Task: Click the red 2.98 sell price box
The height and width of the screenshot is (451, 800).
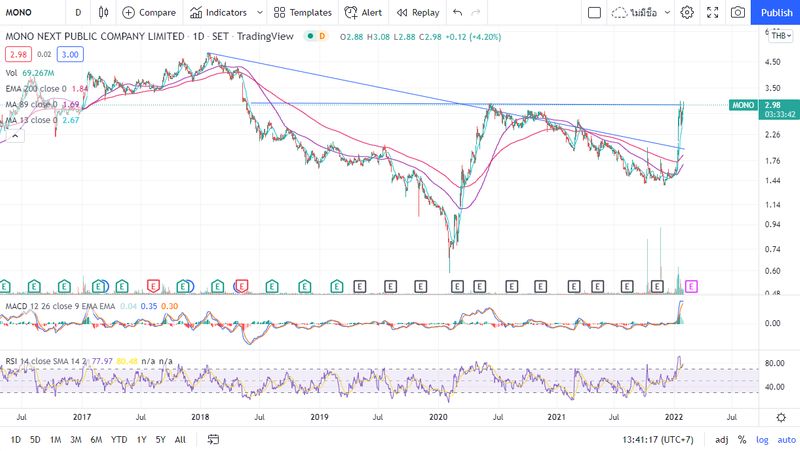Action: pyautogui.click(x=18, y=55)
